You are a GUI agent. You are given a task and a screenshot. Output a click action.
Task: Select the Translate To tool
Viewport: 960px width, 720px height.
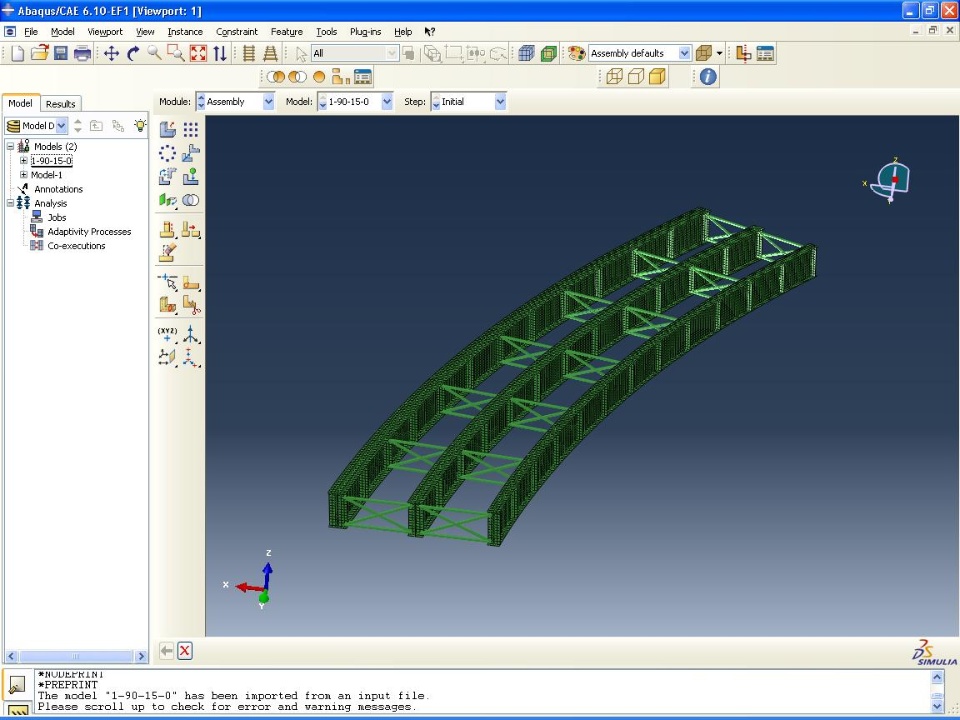190,176
